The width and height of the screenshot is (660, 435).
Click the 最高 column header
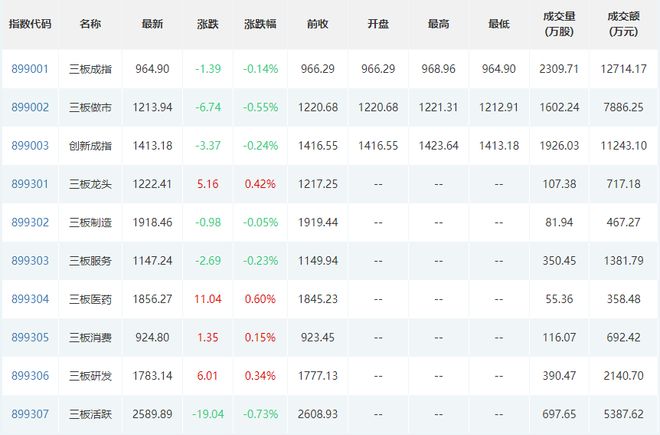pyautogui.click(x=438, y=24)
